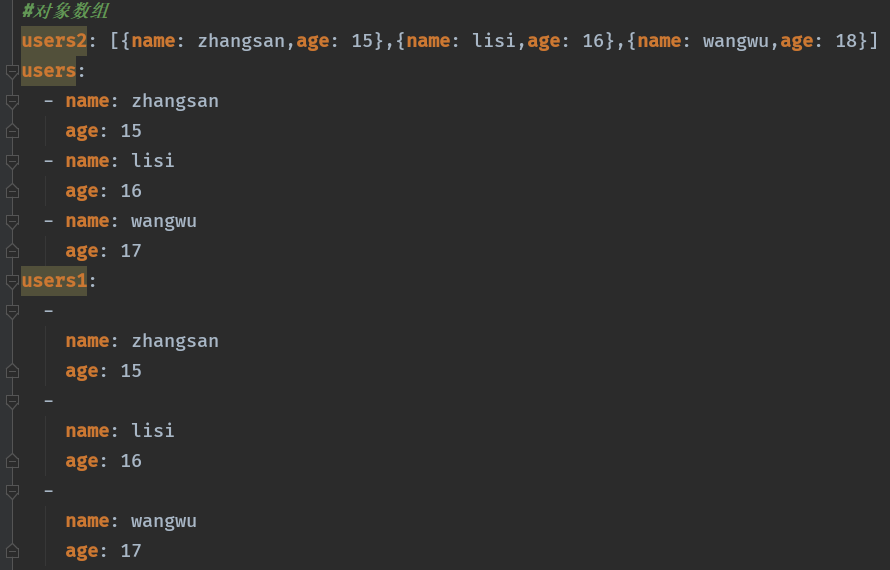Fold the second list item under users1
This screenshot has width=890, height=570.
(x=12, y=401)
